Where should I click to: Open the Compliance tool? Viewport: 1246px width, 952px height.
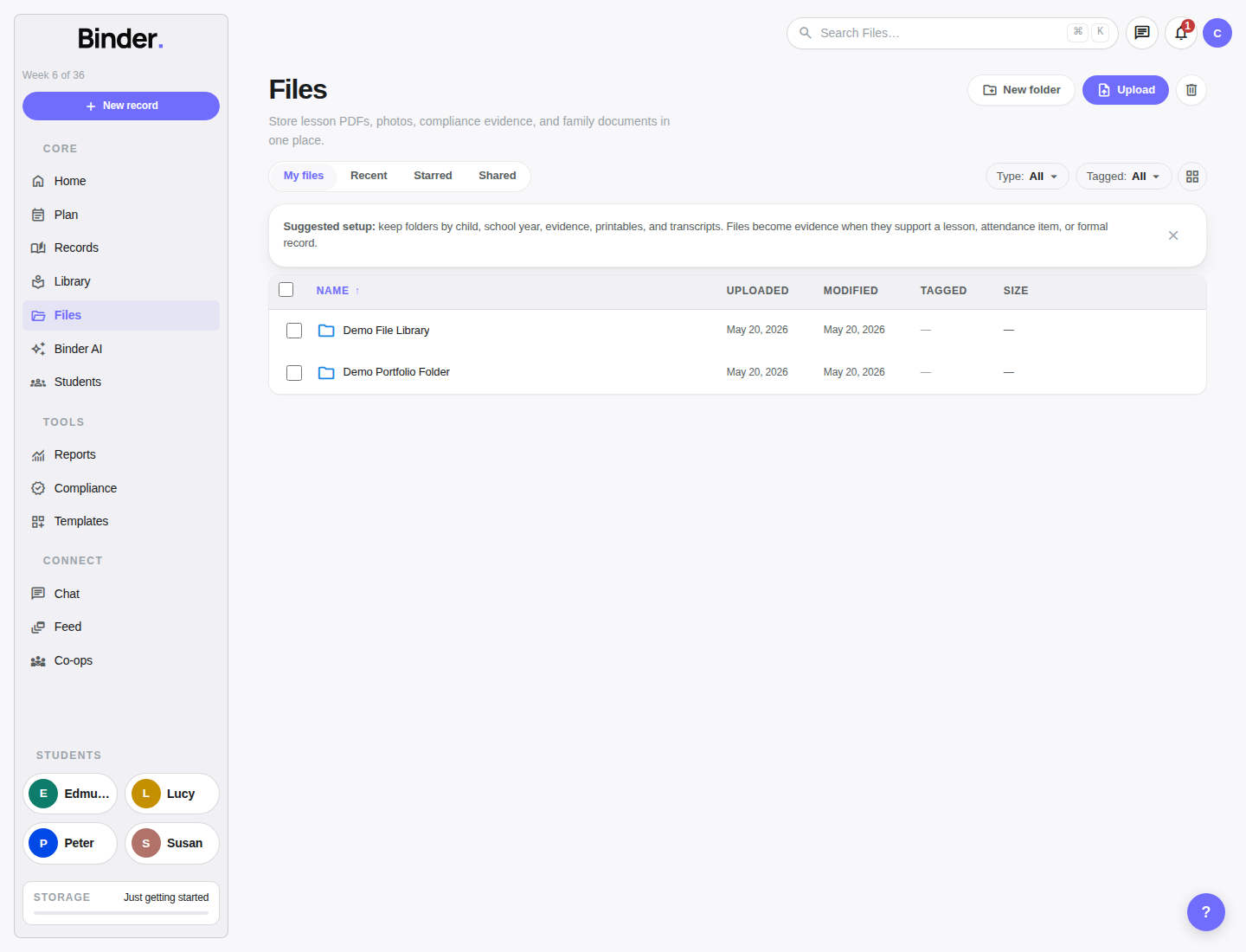pos(120,488)
